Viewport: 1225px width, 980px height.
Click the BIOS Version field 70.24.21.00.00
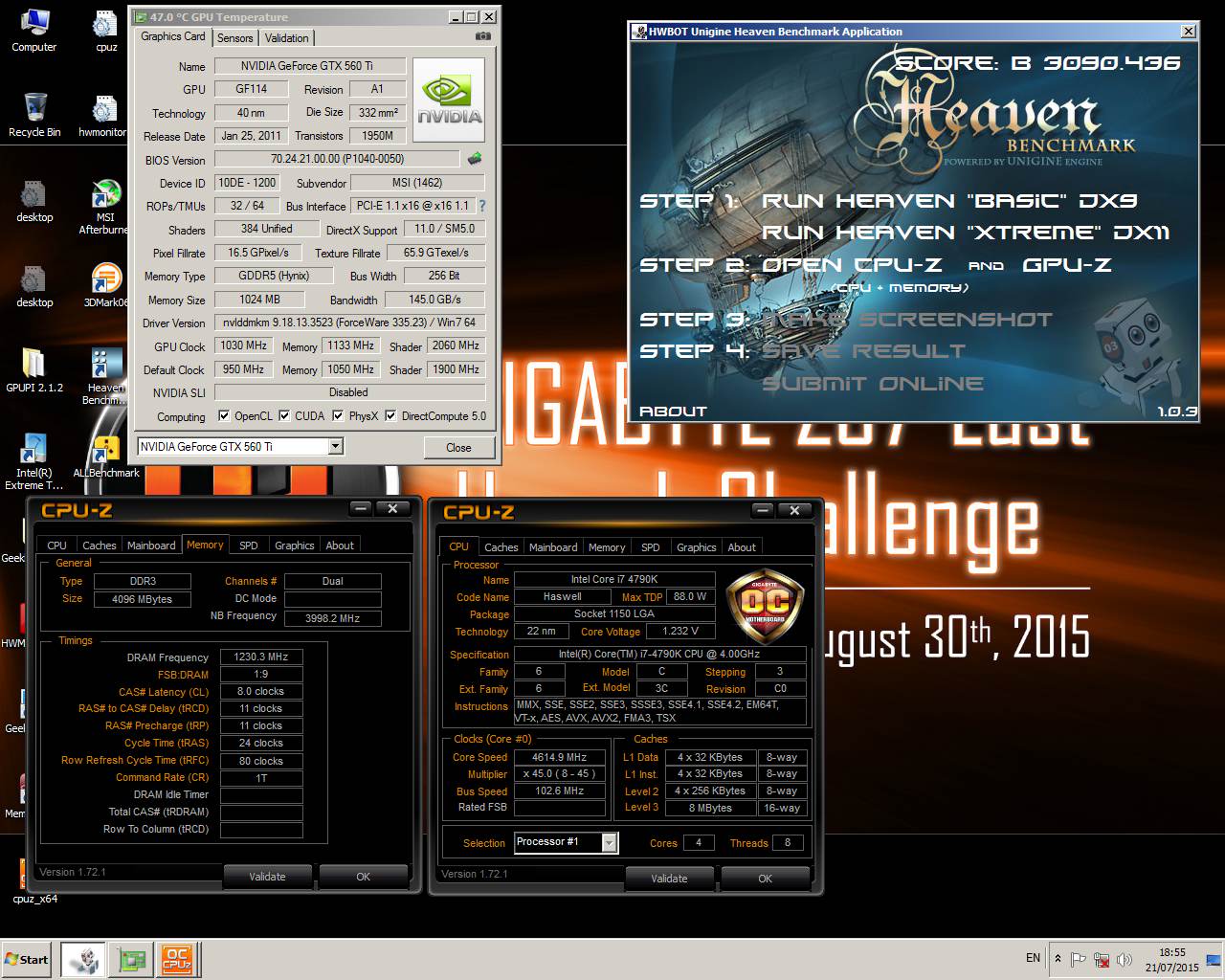337,159
